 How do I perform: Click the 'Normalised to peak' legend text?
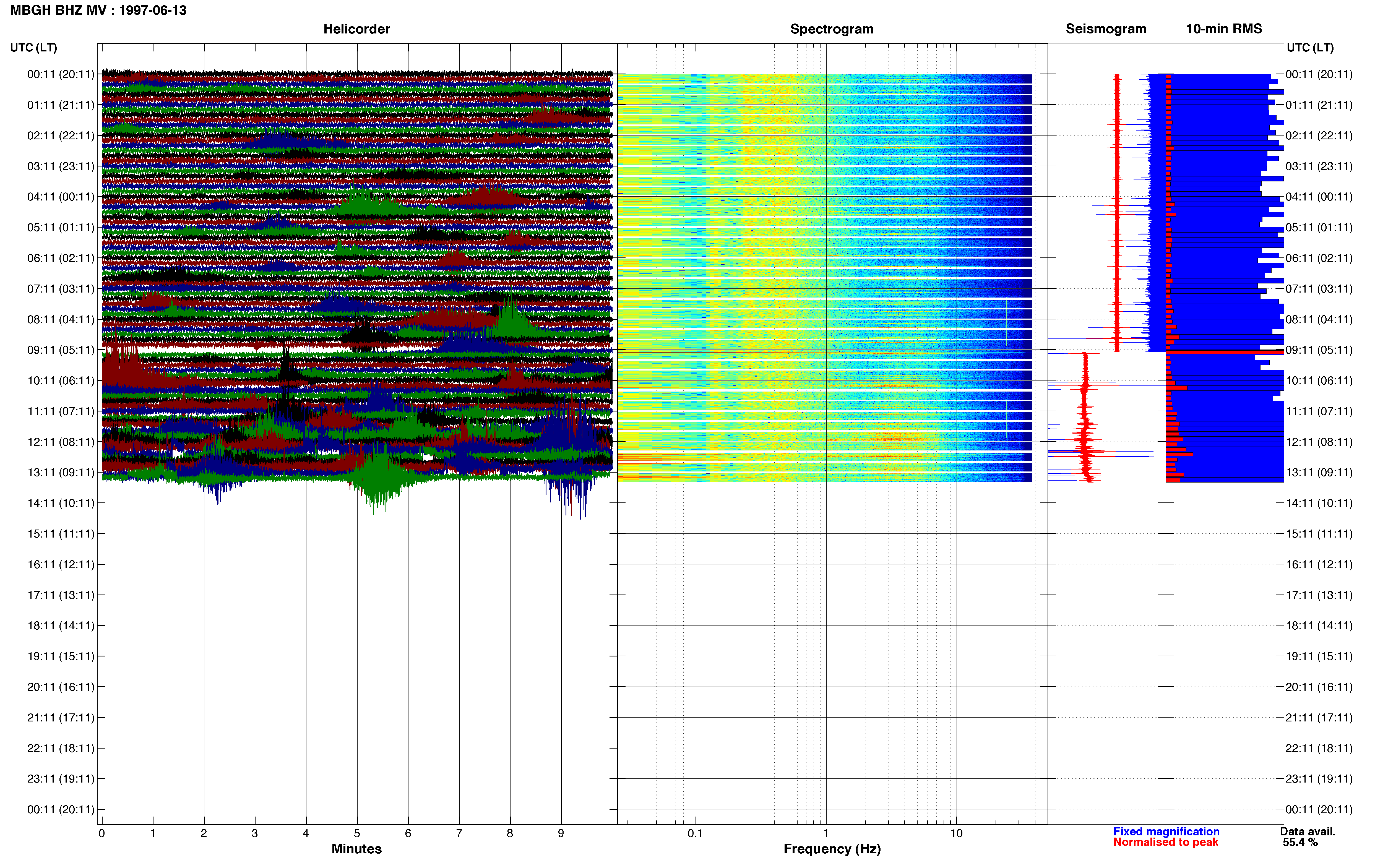click(x=1165, y=842)
